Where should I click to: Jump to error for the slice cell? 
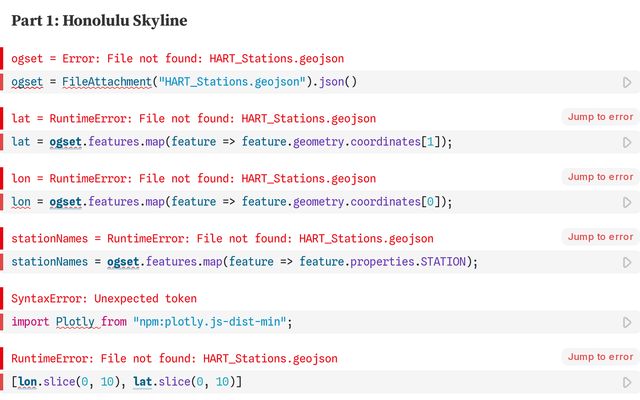[600, 357]
